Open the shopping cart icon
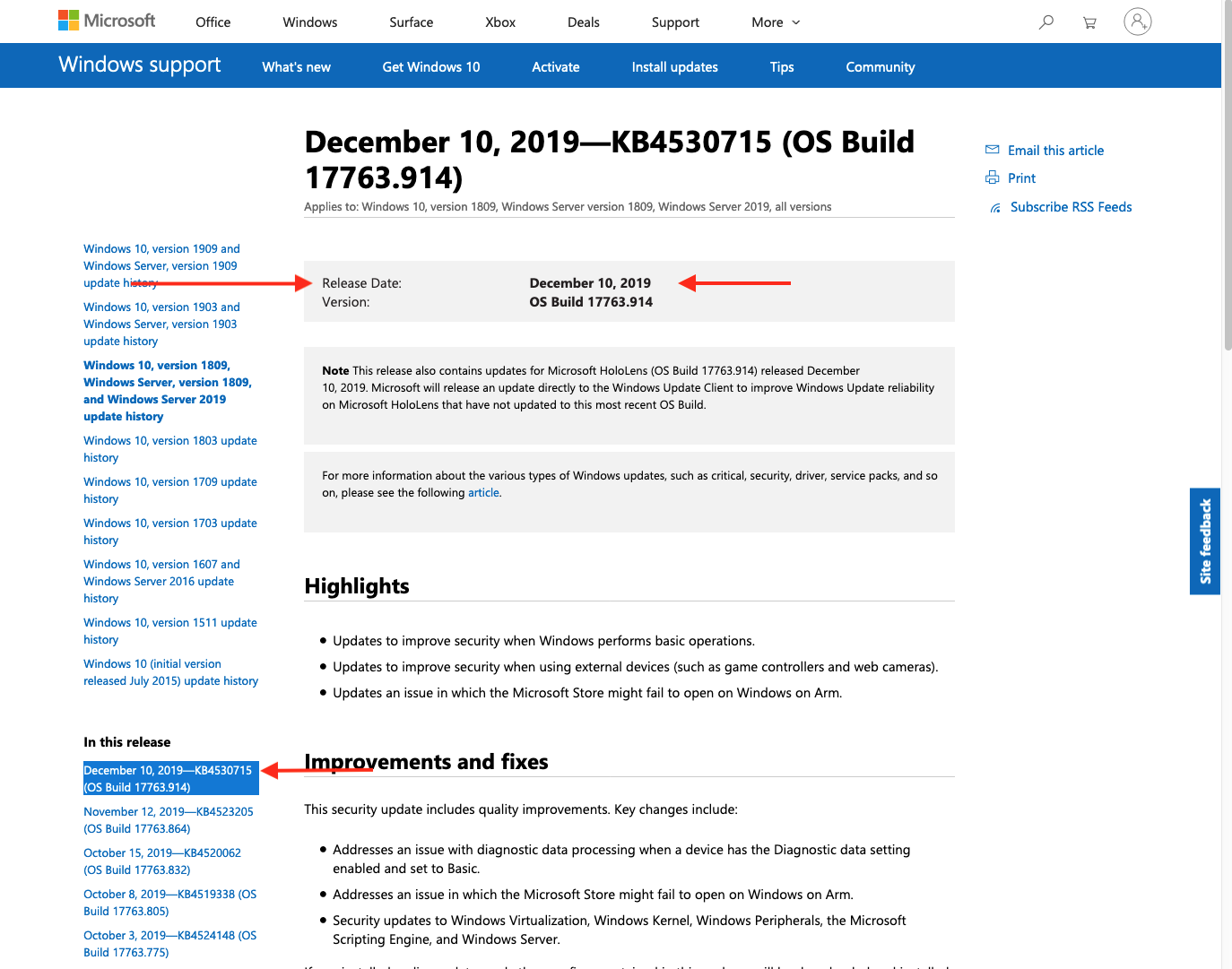Screen dimensions: 1232x969 coord(1089,22)
